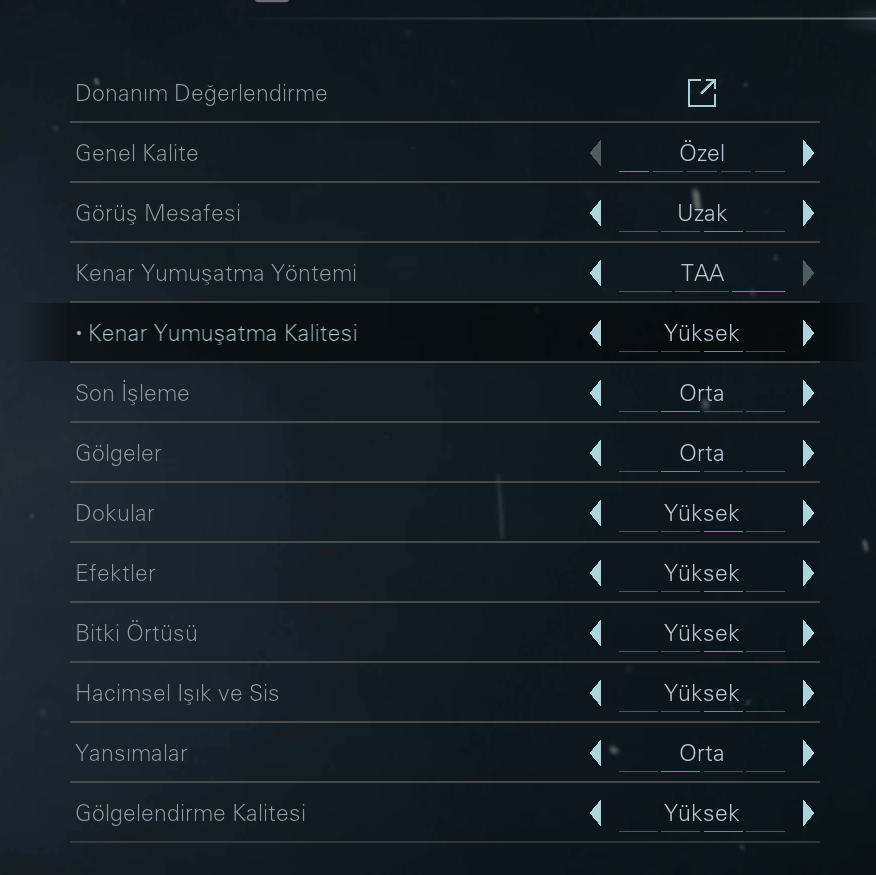Select the Yansımalar settings row label
876x875 pixels.
point(131,753)
